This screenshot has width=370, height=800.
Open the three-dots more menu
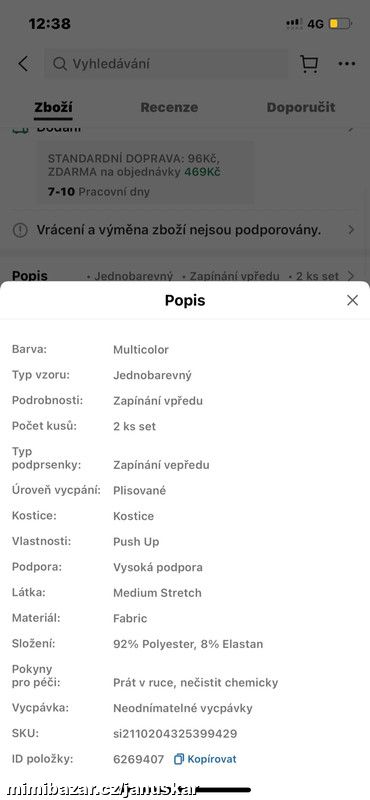pyautogui.click(x=347, y=64)
